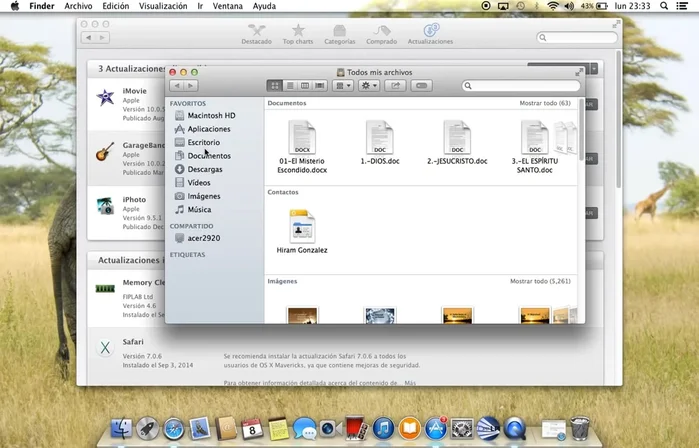Select Aplicaciones in the Finder sidebar
The image size is (699, 448).
click(208, 129)
